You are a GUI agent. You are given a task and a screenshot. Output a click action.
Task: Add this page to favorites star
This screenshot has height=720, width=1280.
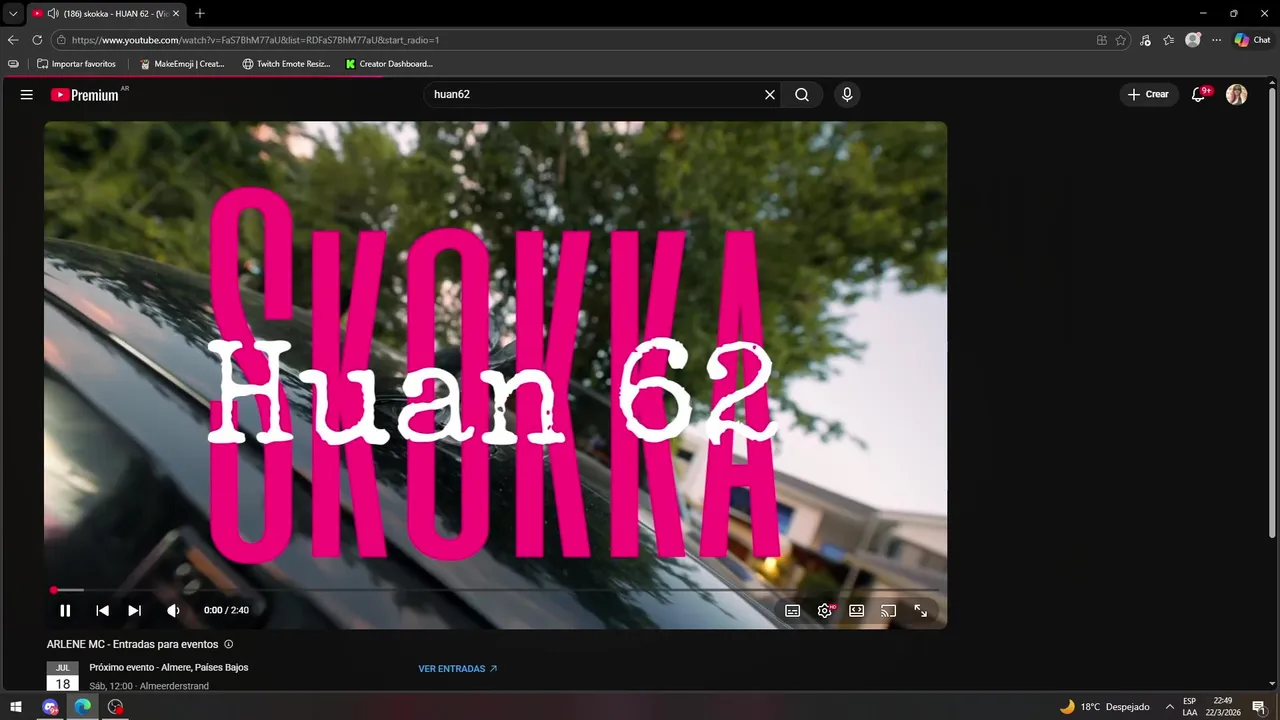point(1121,40)
